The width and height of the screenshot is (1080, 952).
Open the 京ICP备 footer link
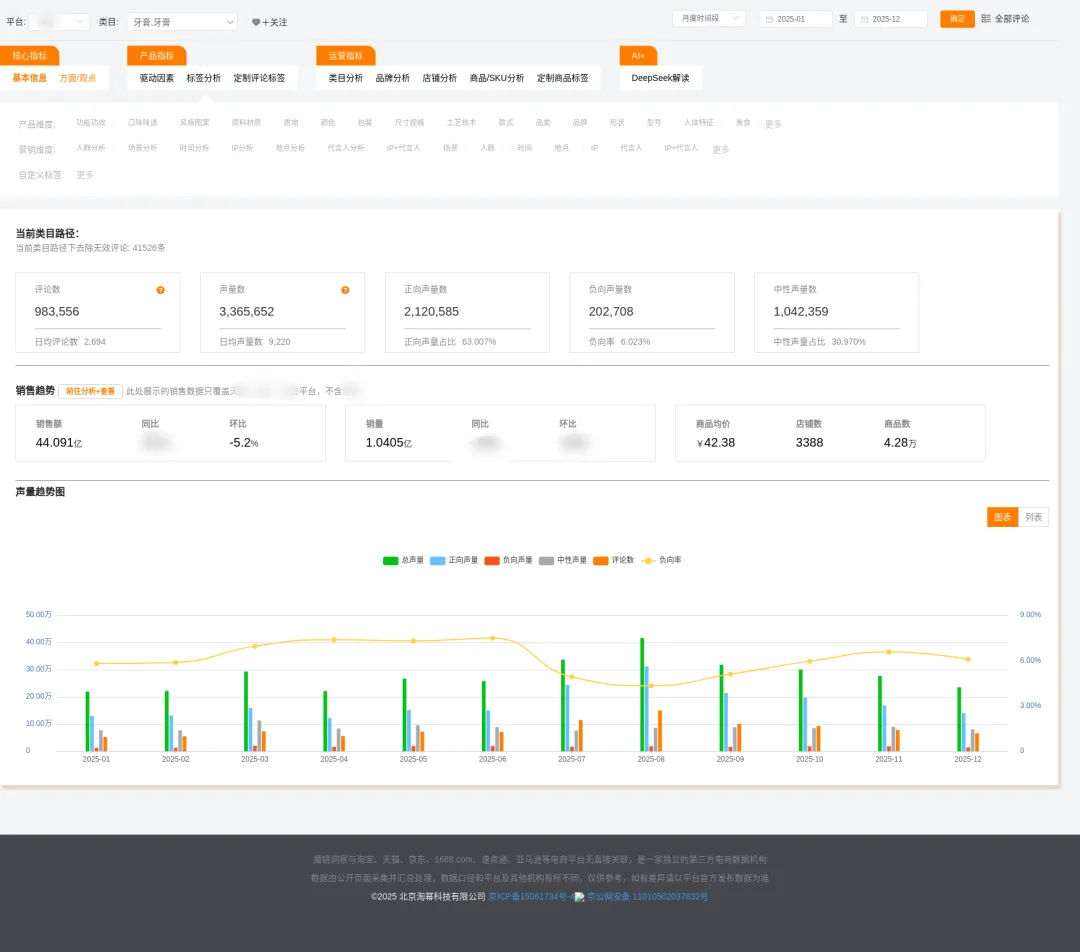pos(531,897)
